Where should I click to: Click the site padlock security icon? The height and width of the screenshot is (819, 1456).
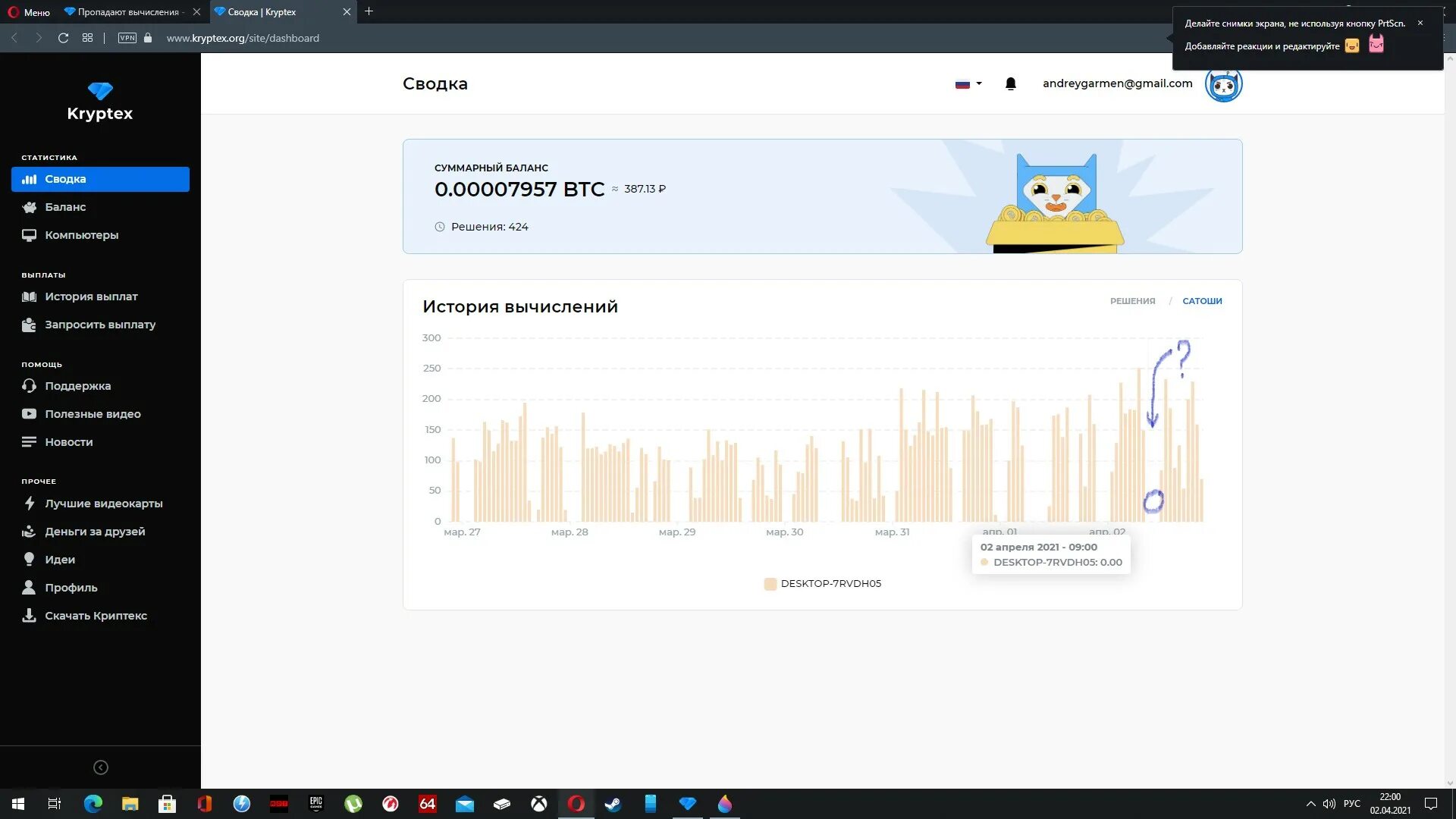pyautogui.click(x=148, y=38)
